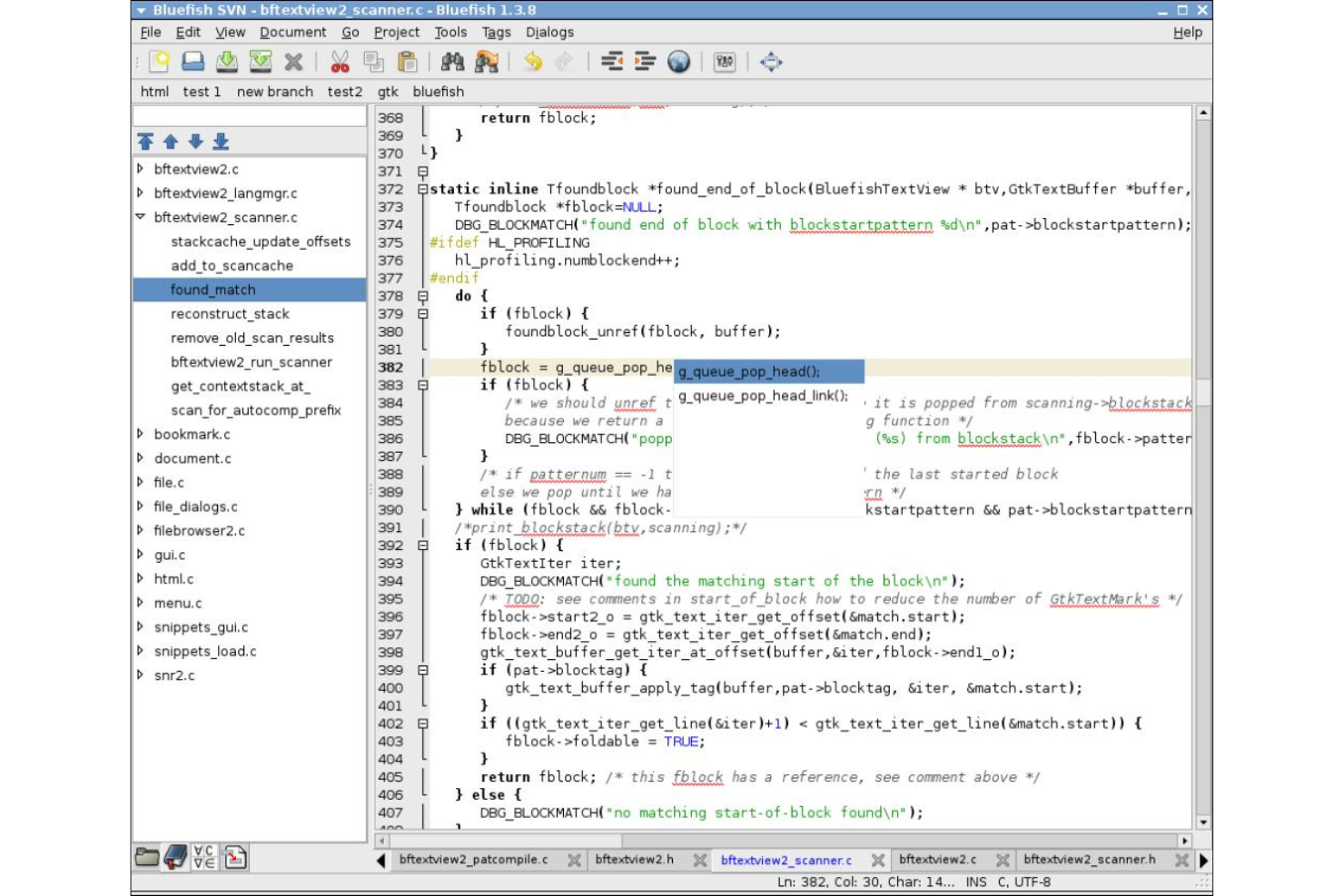The width and height of the screenshot is (1344, 896).
Task: Expand the snippets_gui.c entry
Action: 141,627
